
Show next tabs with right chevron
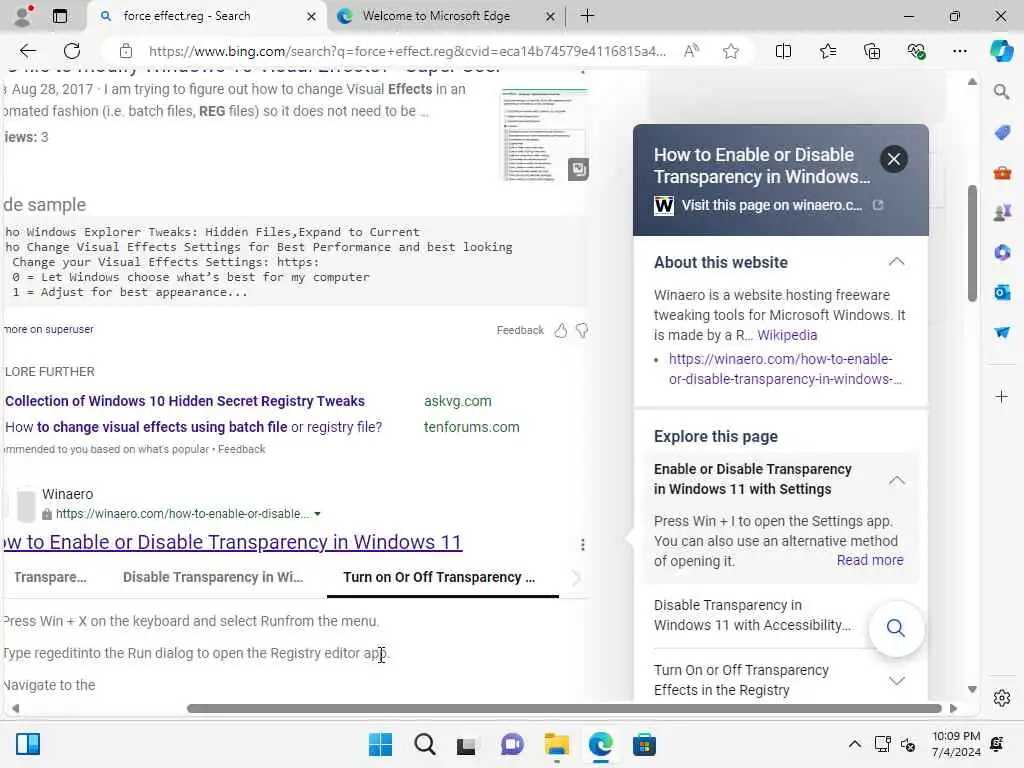[576, 578]
